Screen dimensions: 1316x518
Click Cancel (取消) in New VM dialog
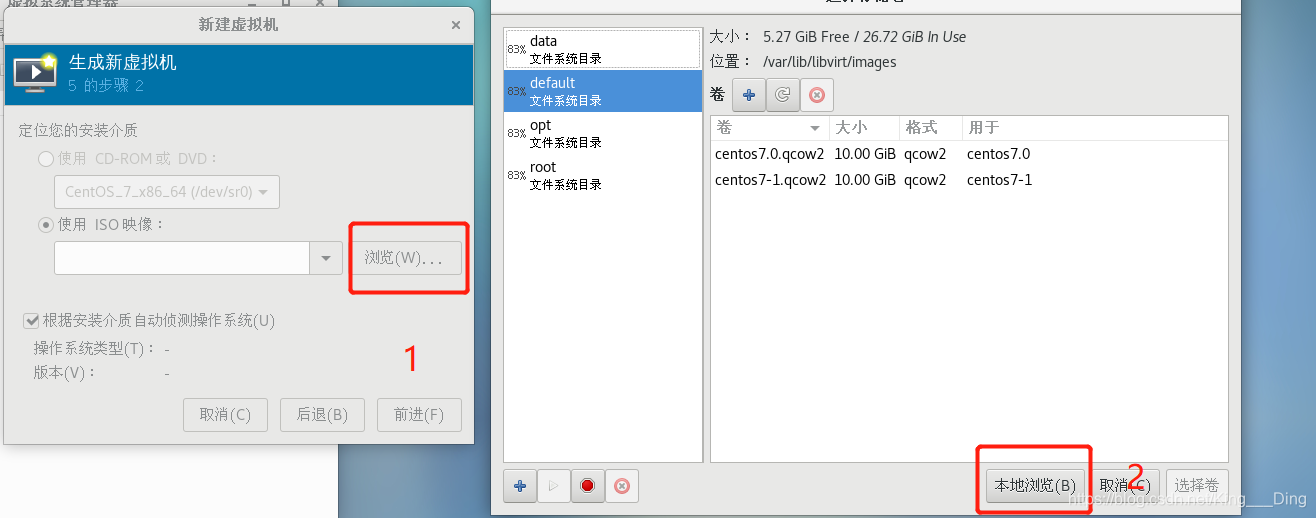pyautogui.click(x=225, y=414)
